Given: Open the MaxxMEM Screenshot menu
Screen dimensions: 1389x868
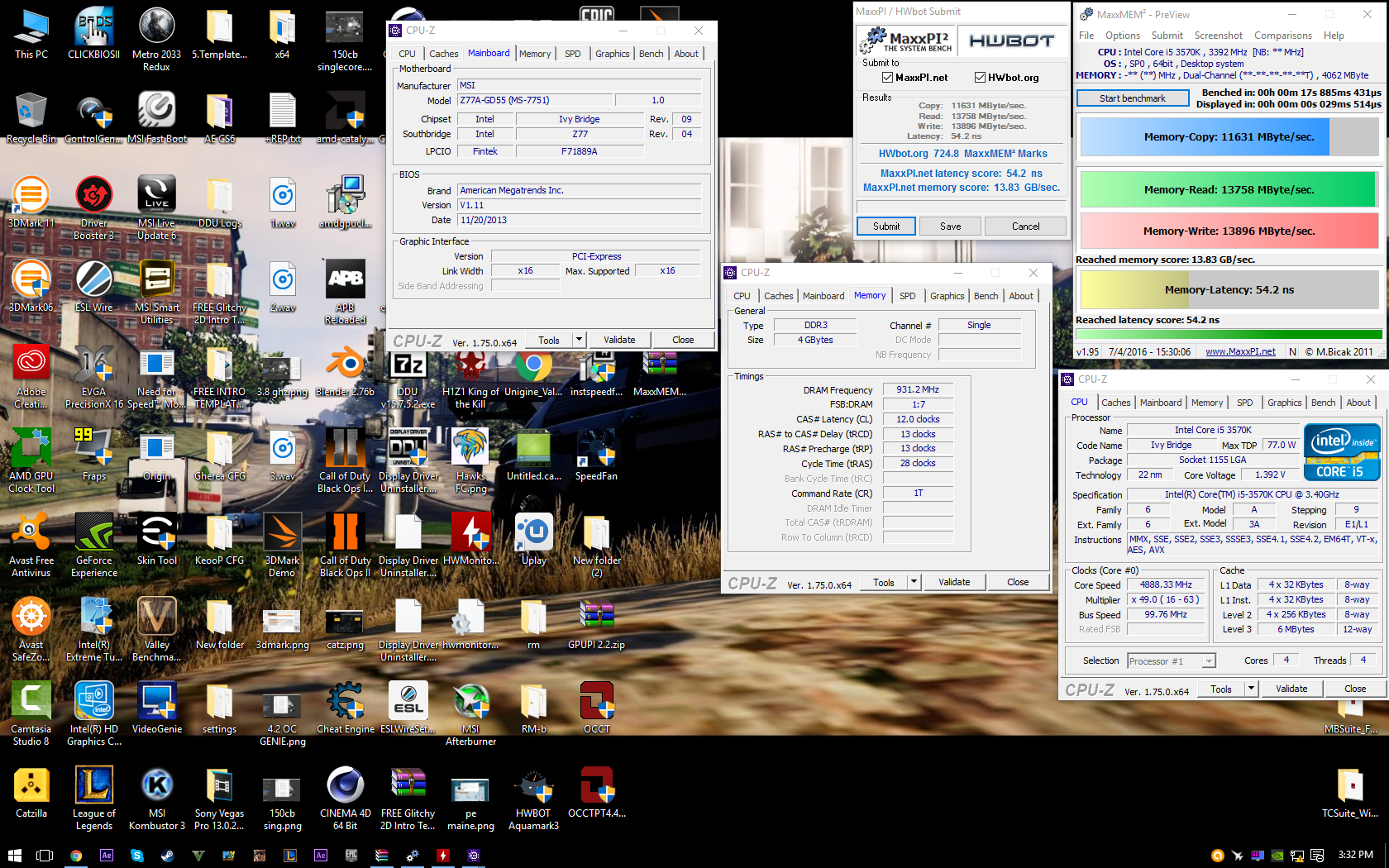Looking at the screenshot, I should [x=1218, y=36].
